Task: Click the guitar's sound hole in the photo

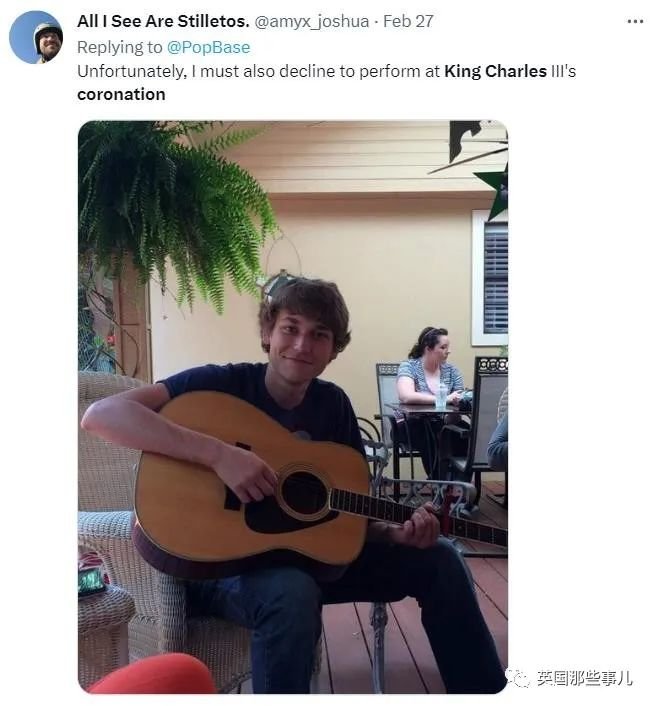Action: (x=304, y=494)
